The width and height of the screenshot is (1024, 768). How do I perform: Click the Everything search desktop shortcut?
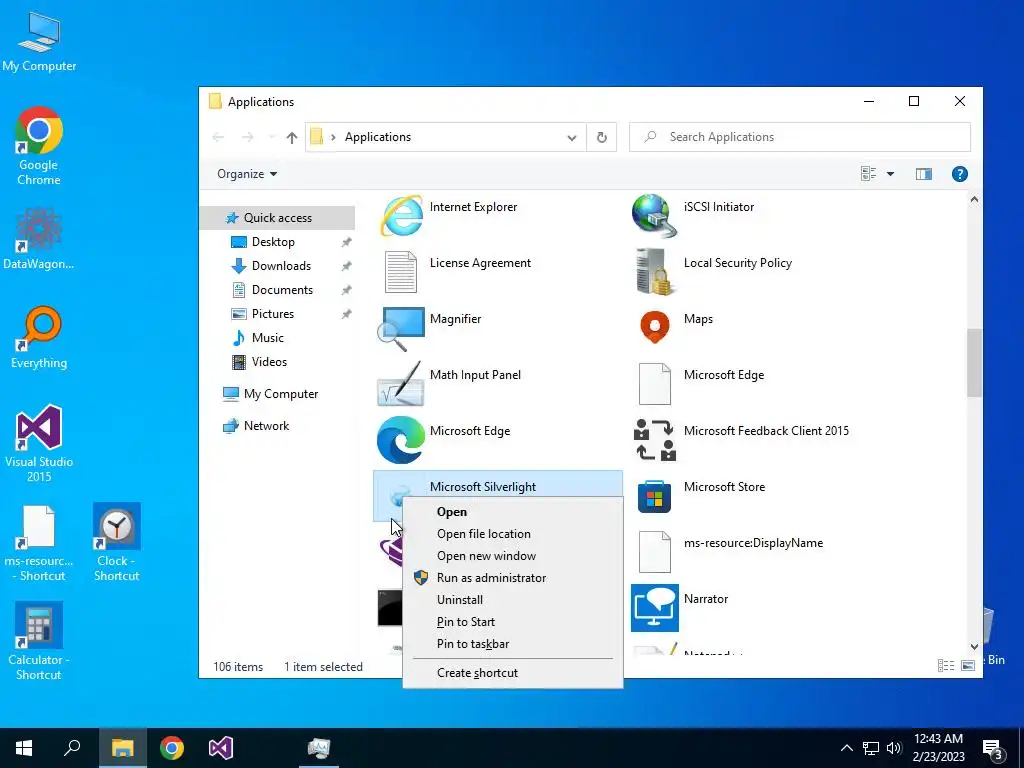[39, 338]
